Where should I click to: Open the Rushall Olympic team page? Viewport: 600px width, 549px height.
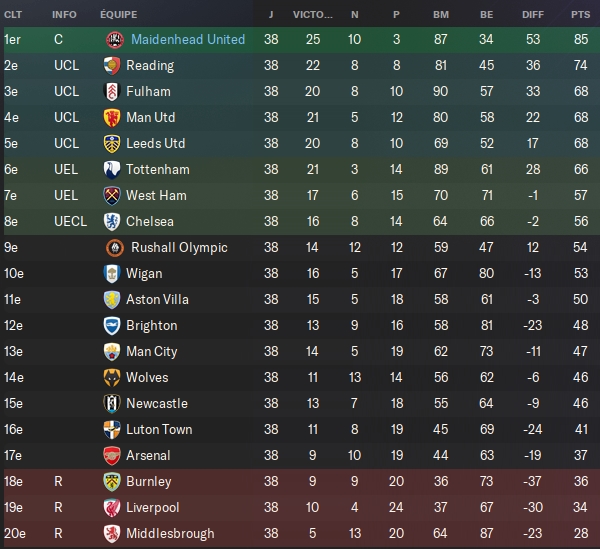click(177, 247)
